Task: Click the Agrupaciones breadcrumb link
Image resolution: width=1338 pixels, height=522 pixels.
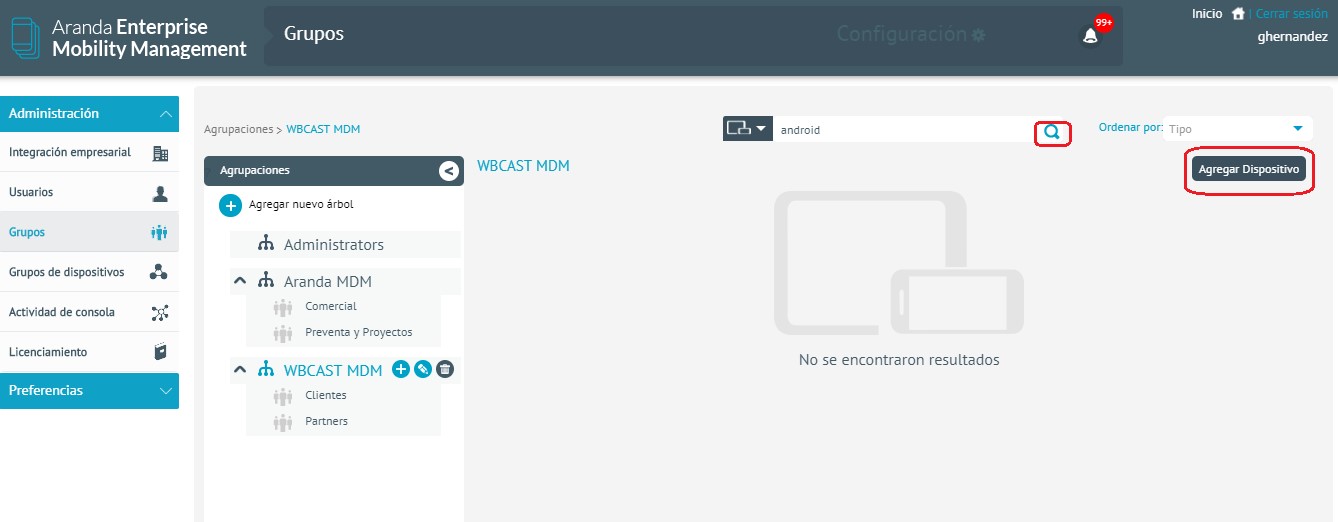Action: pyautogui.click(x=238, y=130)
